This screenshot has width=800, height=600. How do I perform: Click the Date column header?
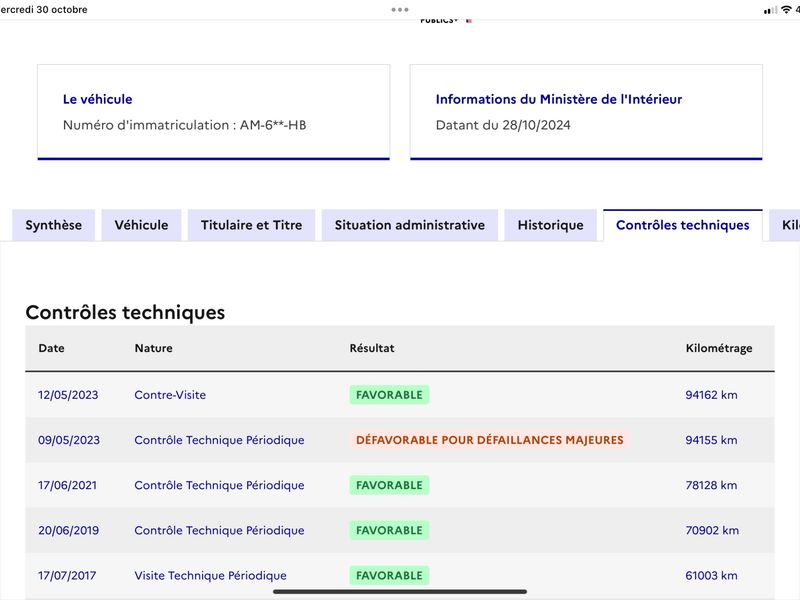pyautogui.click(x=52, y=348)
